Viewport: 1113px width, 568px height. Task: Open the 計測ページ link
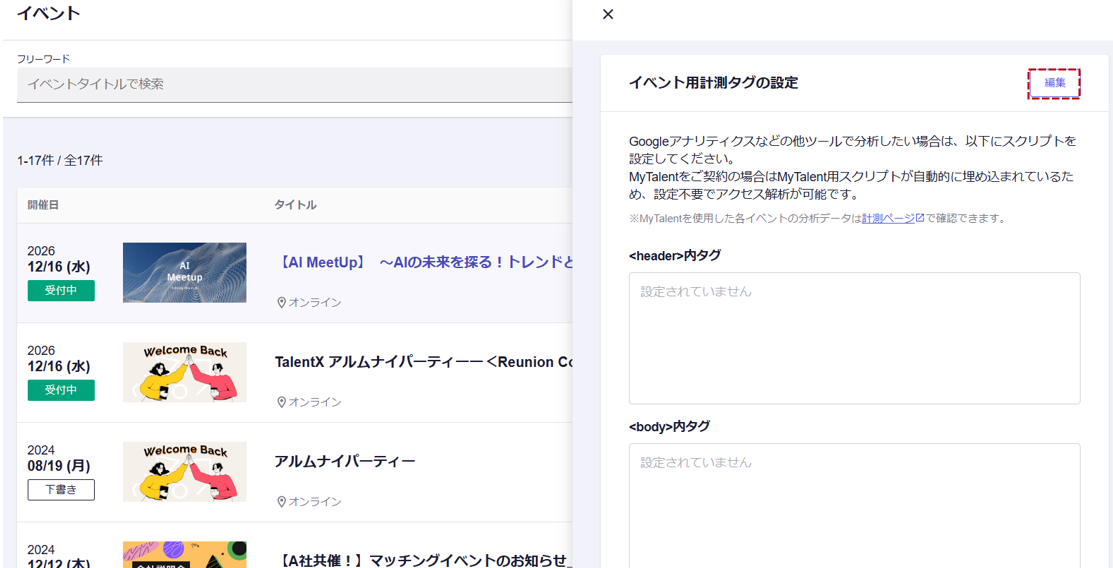click(888, 218)
